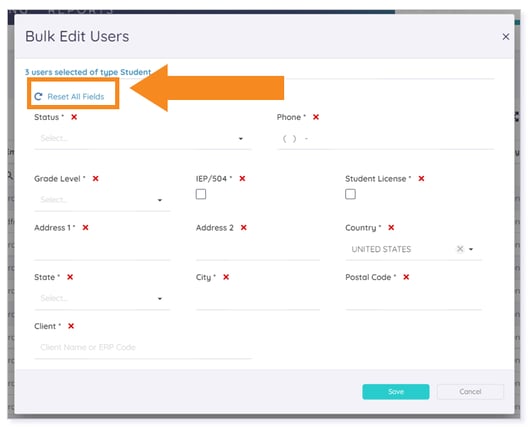
Task: Enable the Student License checkbox
Action: pos(350,194)
